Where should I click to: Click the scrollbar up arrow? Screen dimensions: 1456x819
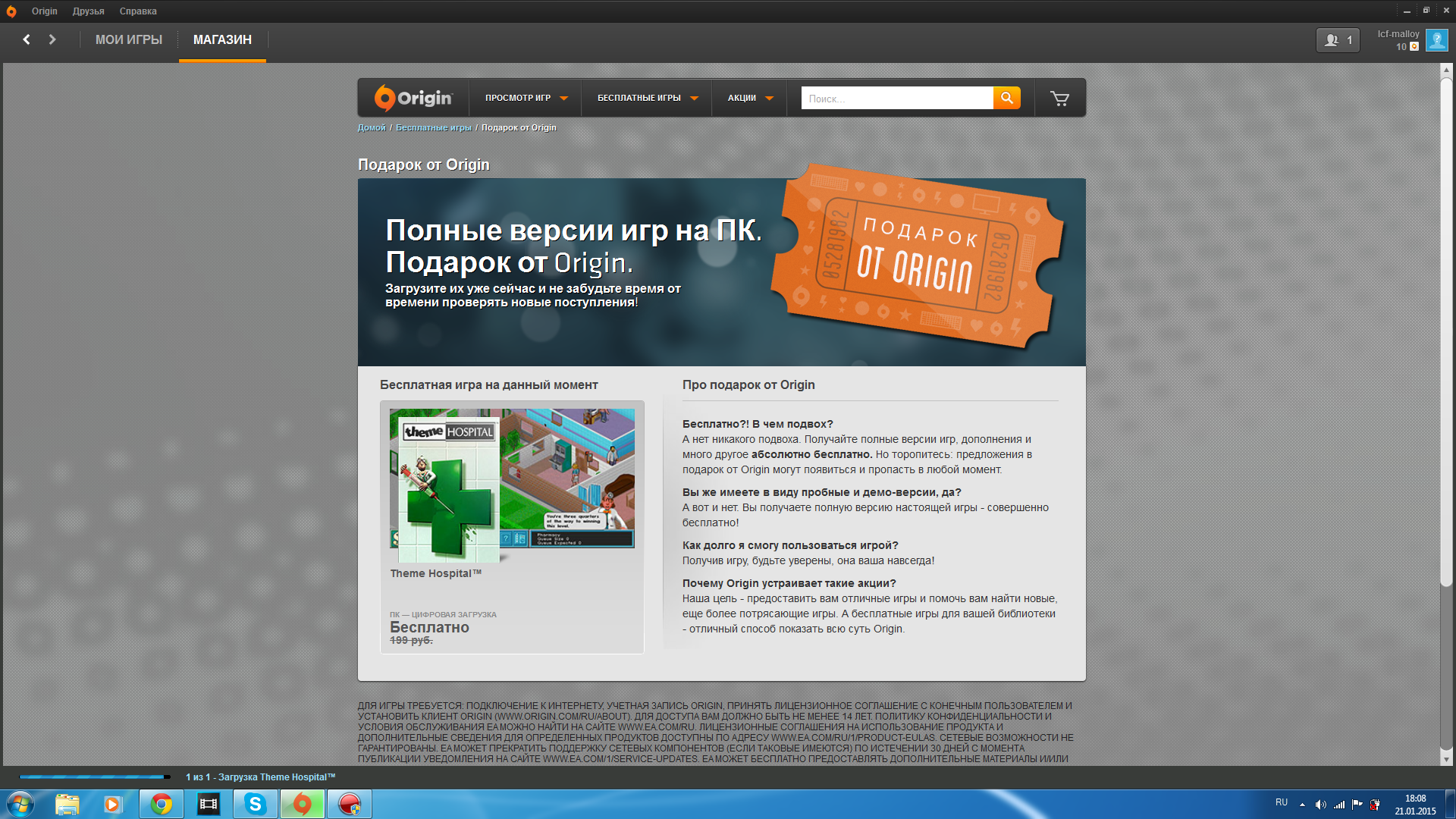[1446, 70]
